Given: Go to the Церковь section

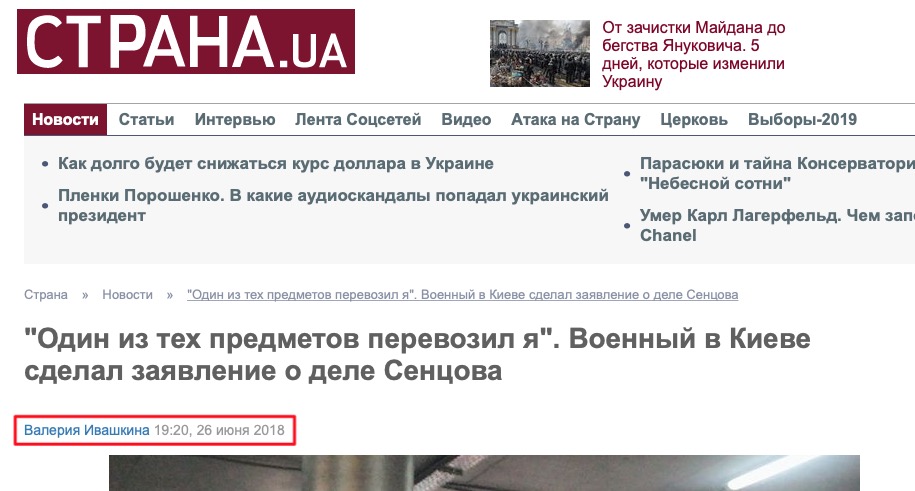Looking at the screenshot, I should (x=694, y=120).
